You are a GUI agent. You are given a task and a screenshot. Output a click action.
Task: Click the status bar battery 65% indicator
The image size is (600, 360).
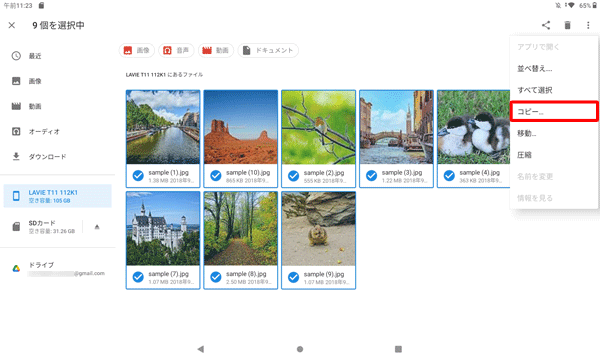click(587, 5)
